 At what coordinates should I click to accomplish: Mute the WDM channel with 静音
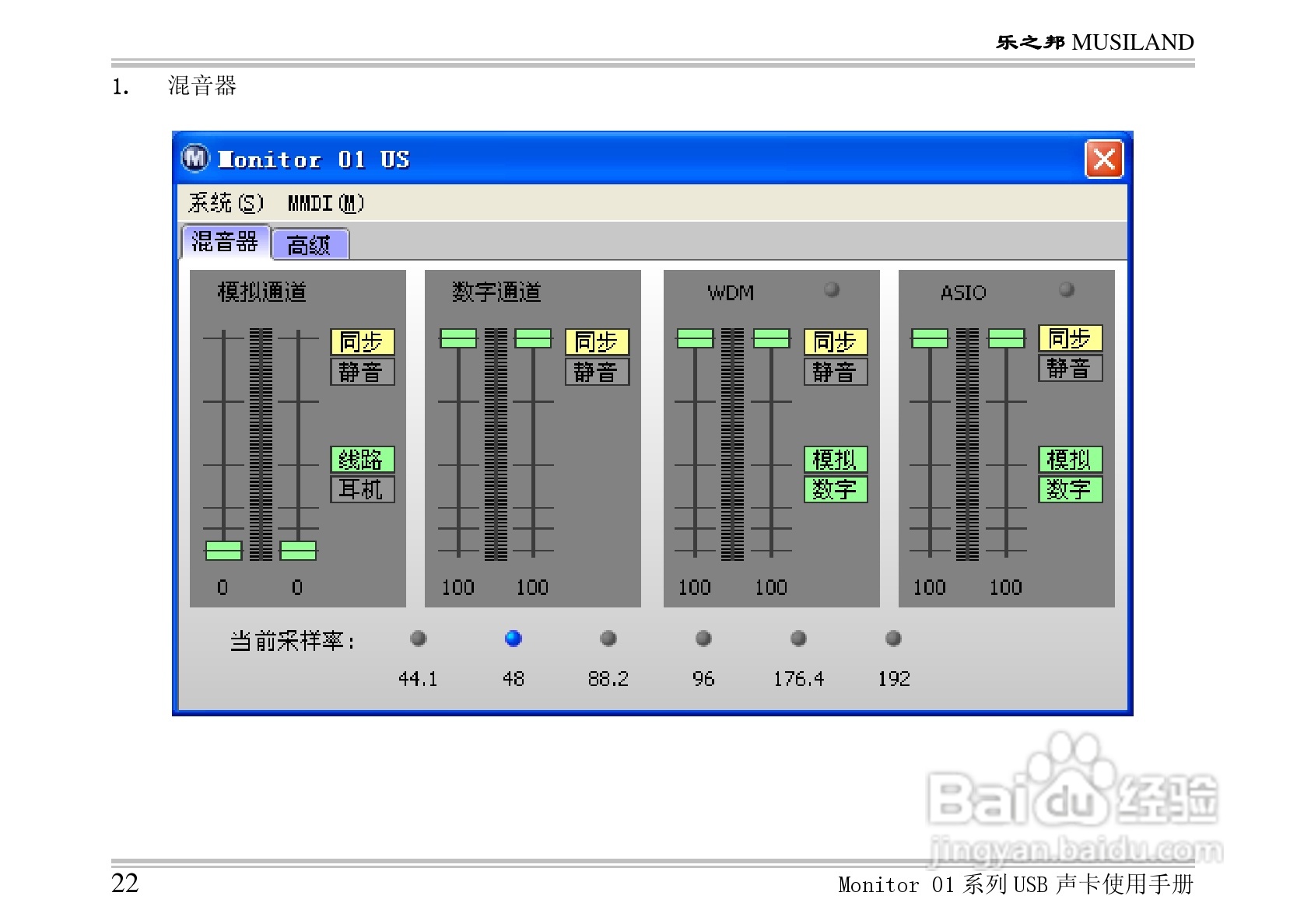[836, 372]
